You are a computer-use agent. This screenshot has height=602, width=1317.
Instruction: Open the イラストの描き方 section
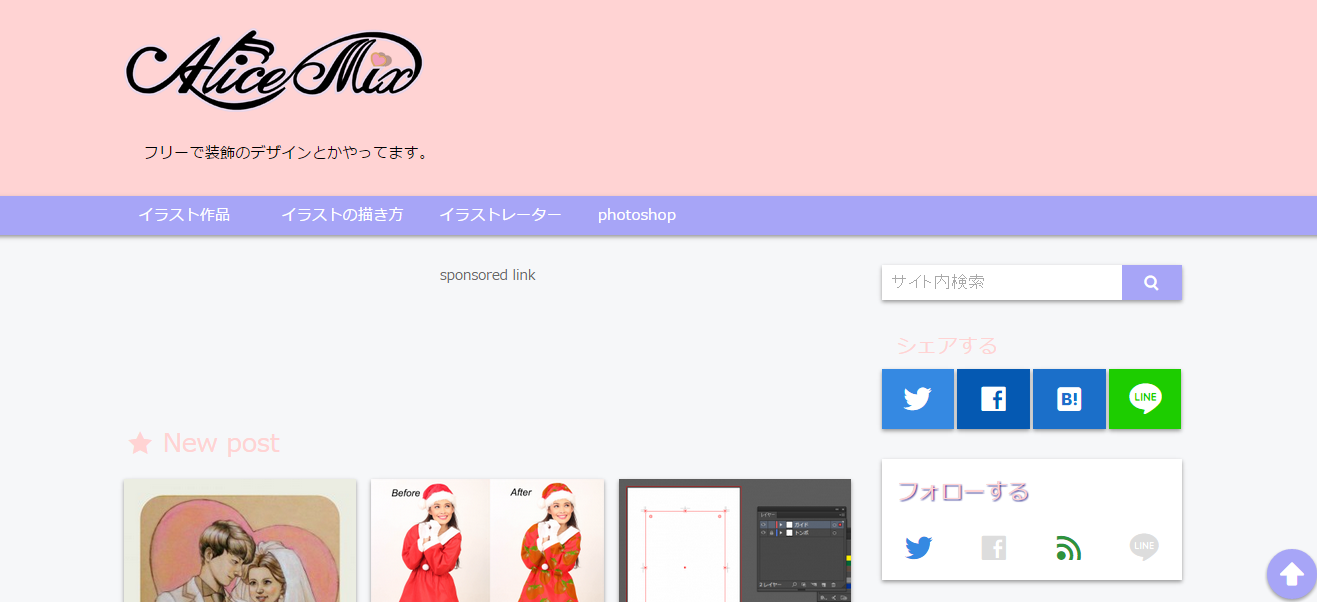[342, 215]
